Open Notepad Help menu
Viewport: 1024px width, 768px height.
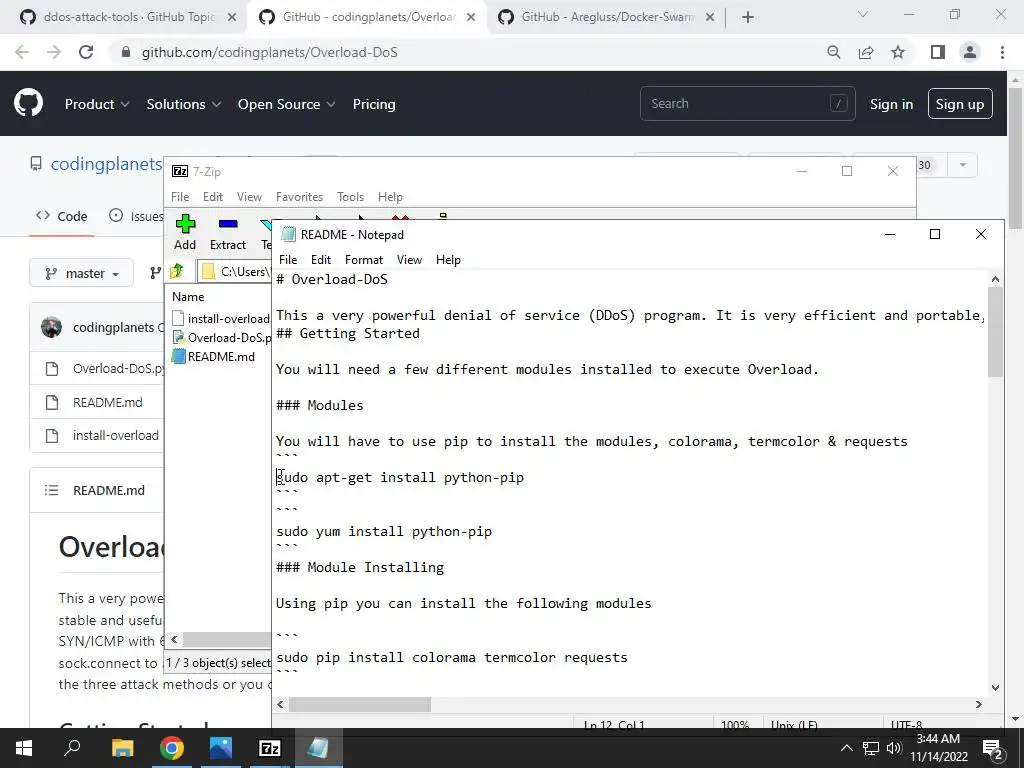click(x=448, y=259)
